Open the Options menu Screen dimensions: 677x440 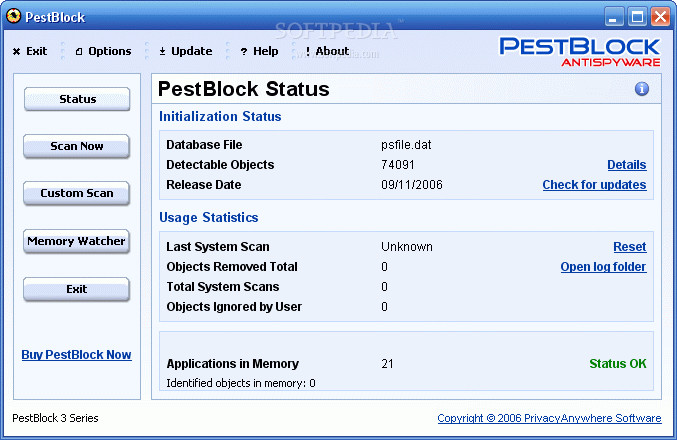click(103, 51)
